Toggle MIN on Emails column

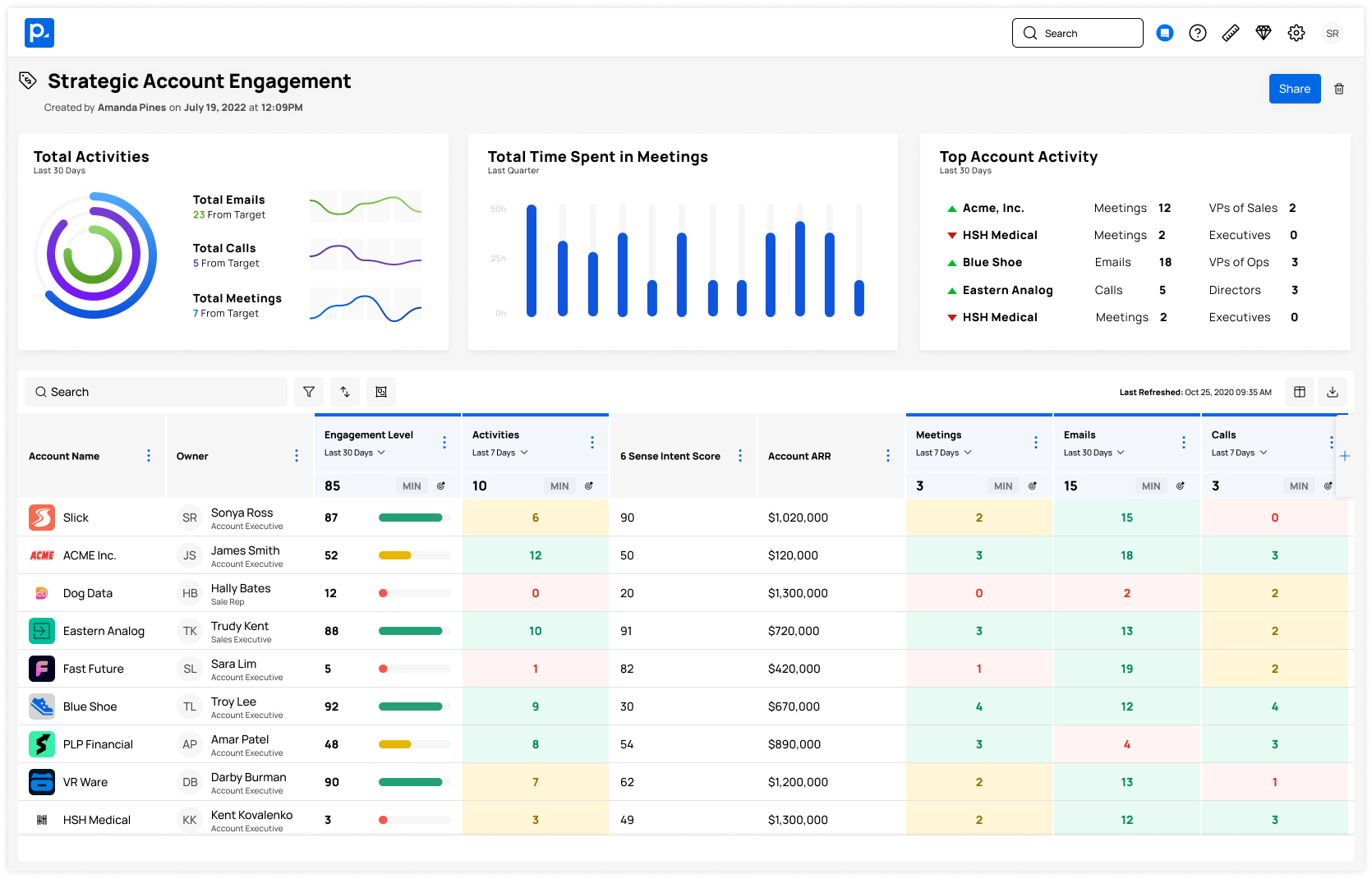pyautogui.click(x=1151, y=486)
